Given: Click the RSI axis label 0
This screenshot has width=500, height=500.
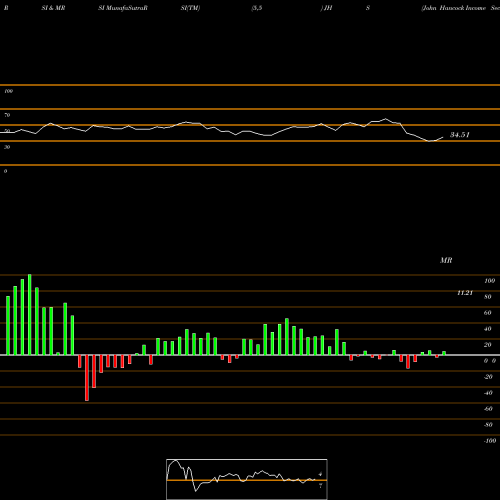Looking at the screenshot, I should [x=6, y=171].
